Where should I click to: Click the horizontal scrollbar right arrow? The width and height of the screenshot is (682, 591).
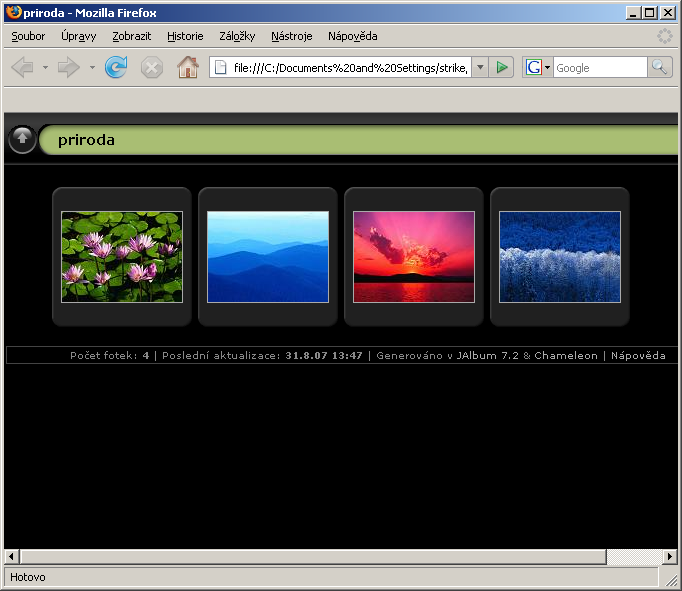[x=670, y=556]
